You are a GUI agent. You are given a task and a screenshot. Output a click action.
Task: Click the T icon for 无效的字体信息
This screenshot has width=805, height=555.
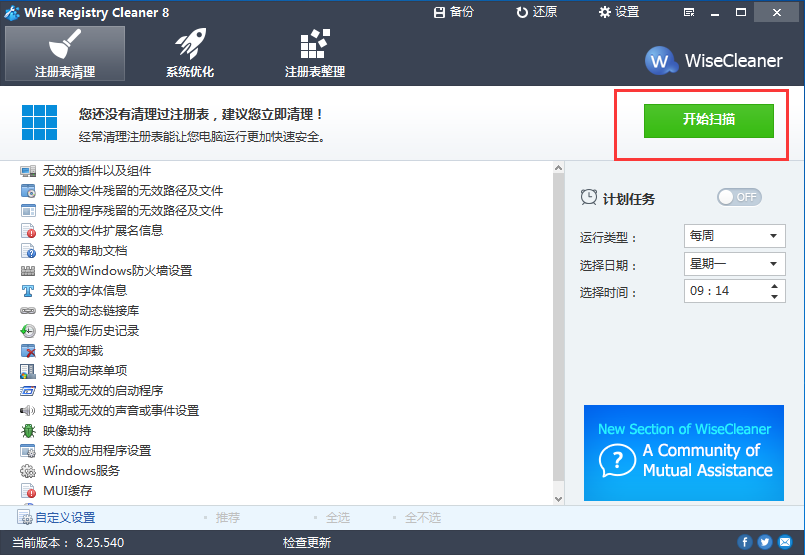pos(28,291)
